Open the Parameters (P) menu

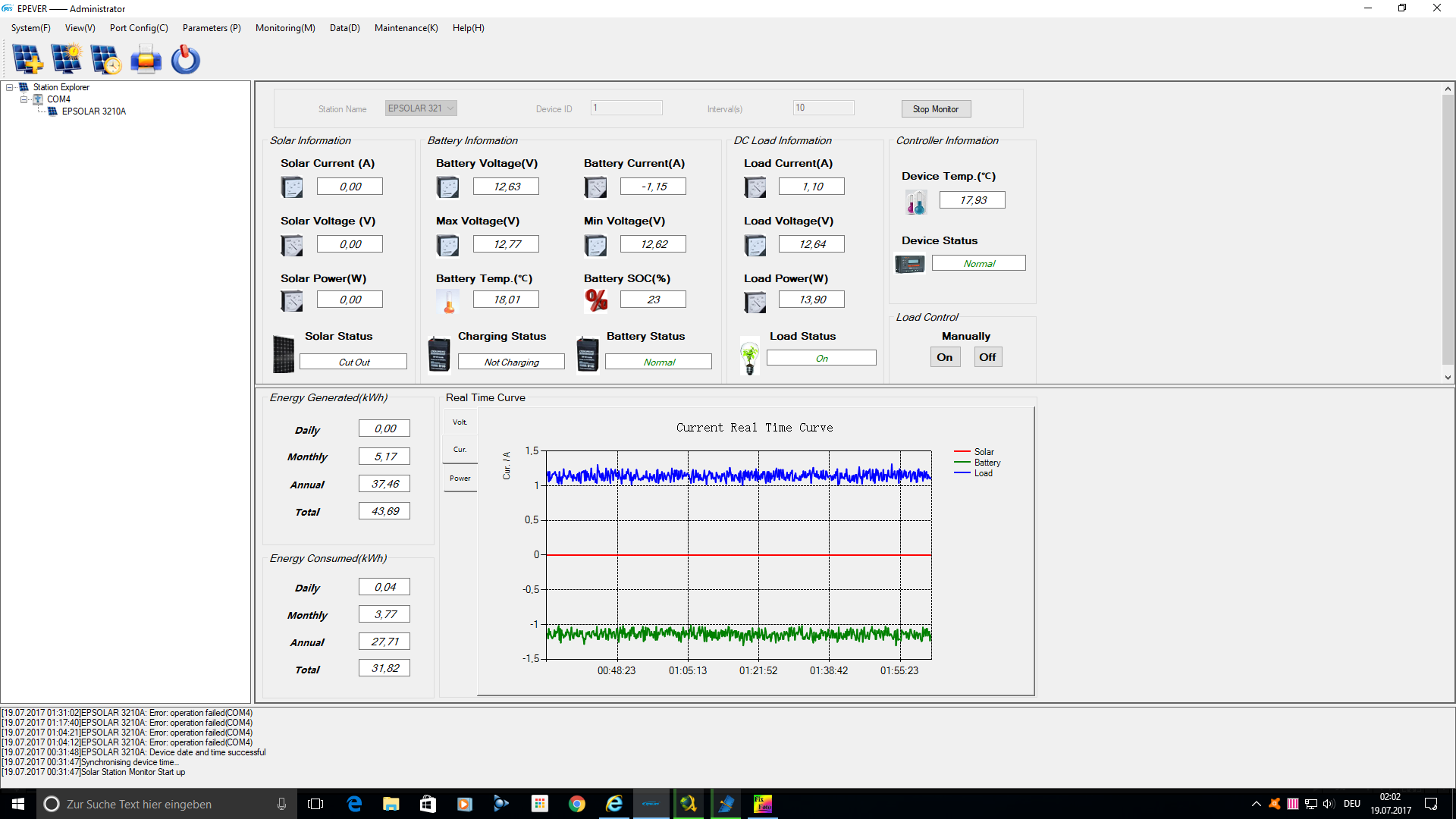click(212, 28)
